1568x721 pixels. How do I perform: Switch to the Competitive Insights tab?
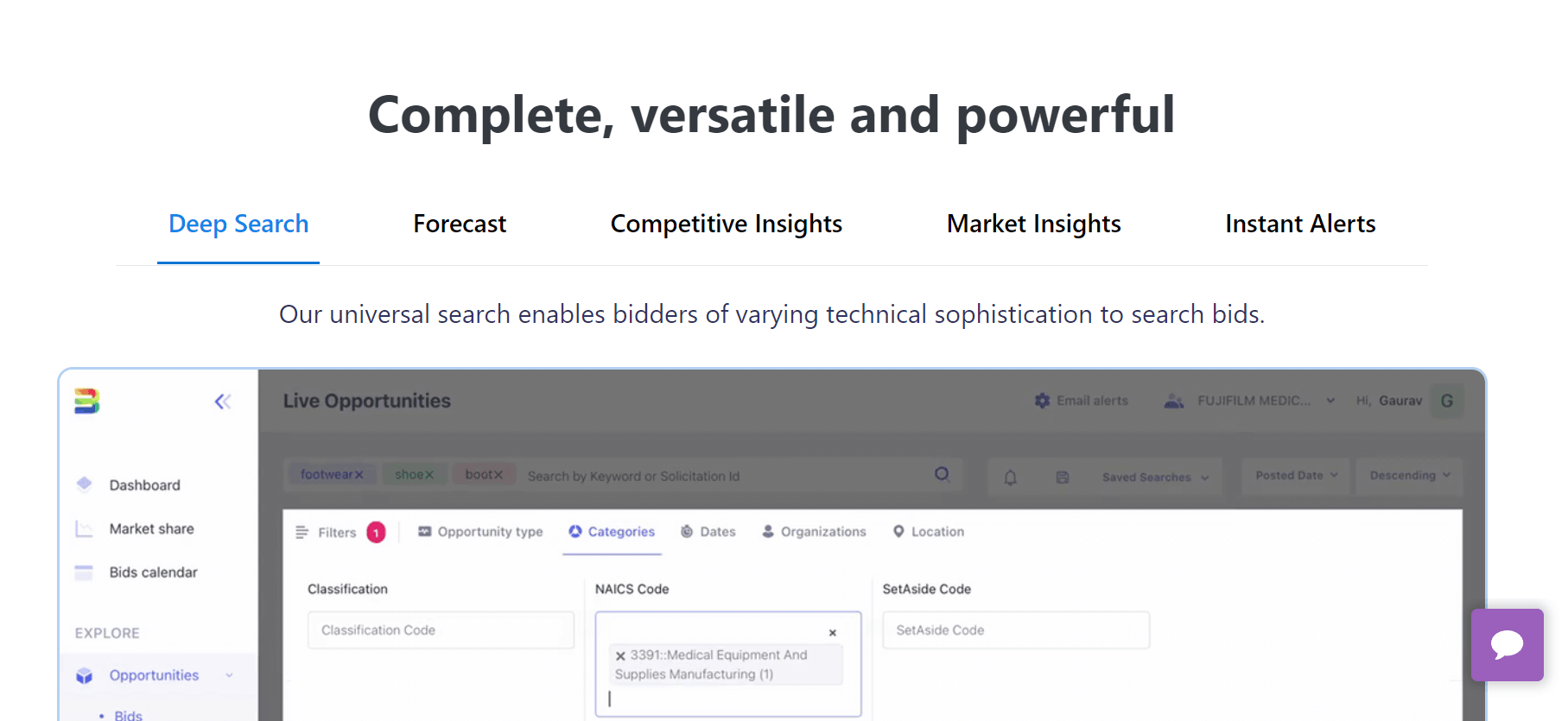click(x=727, y=224)
